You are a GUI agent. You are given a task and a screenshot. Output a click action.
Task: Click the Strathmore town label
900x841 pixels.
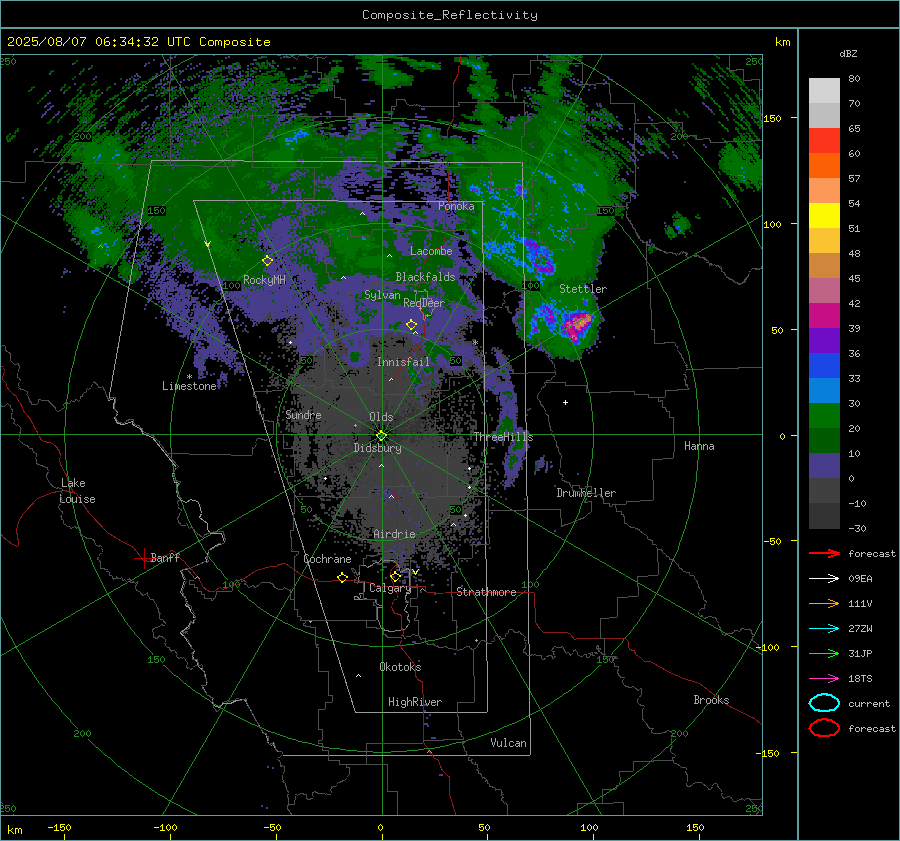(486, 592)
